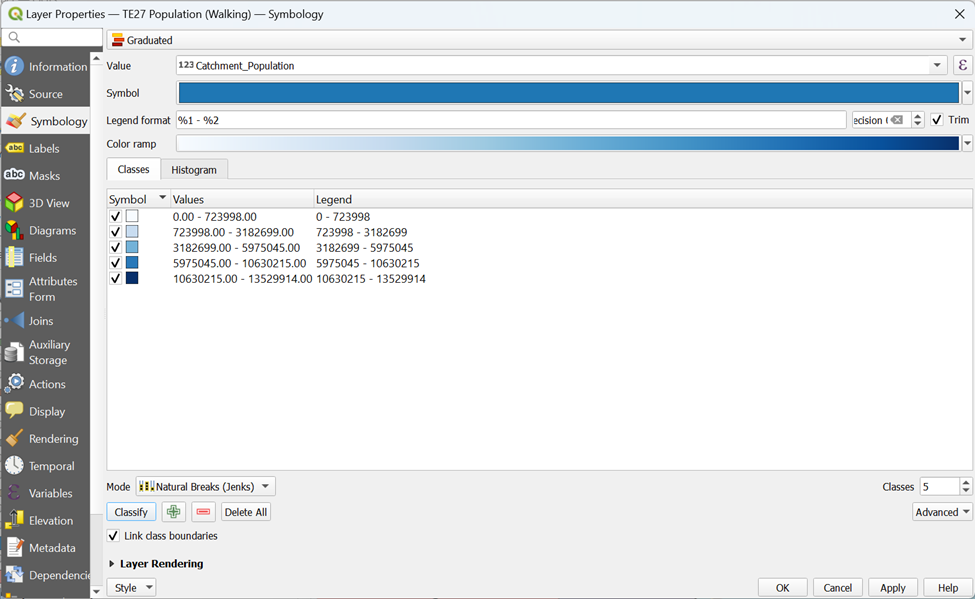975x599 pixels.
Task: Click the Apply button
Action: [x=892, y=588]
